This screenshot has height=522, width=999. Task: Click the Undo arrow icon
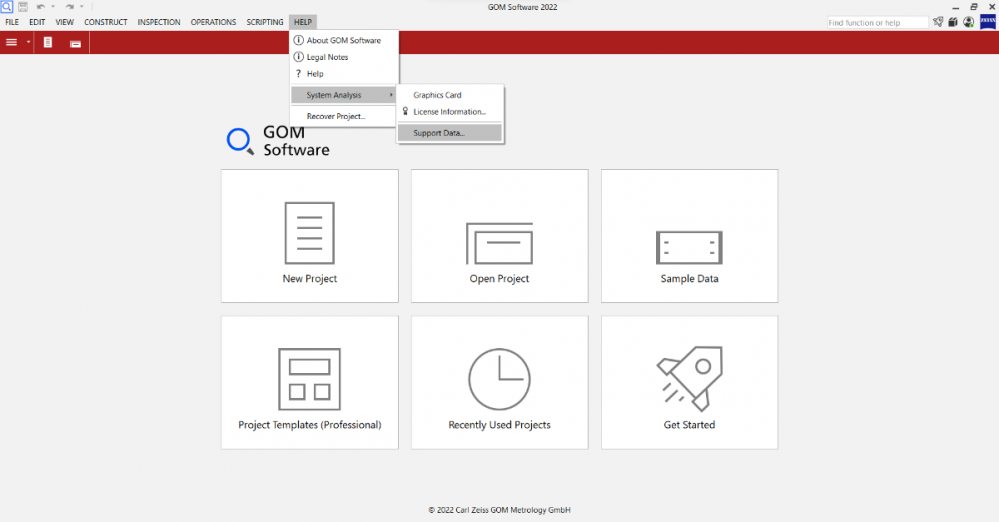click(x=41, y=7)
